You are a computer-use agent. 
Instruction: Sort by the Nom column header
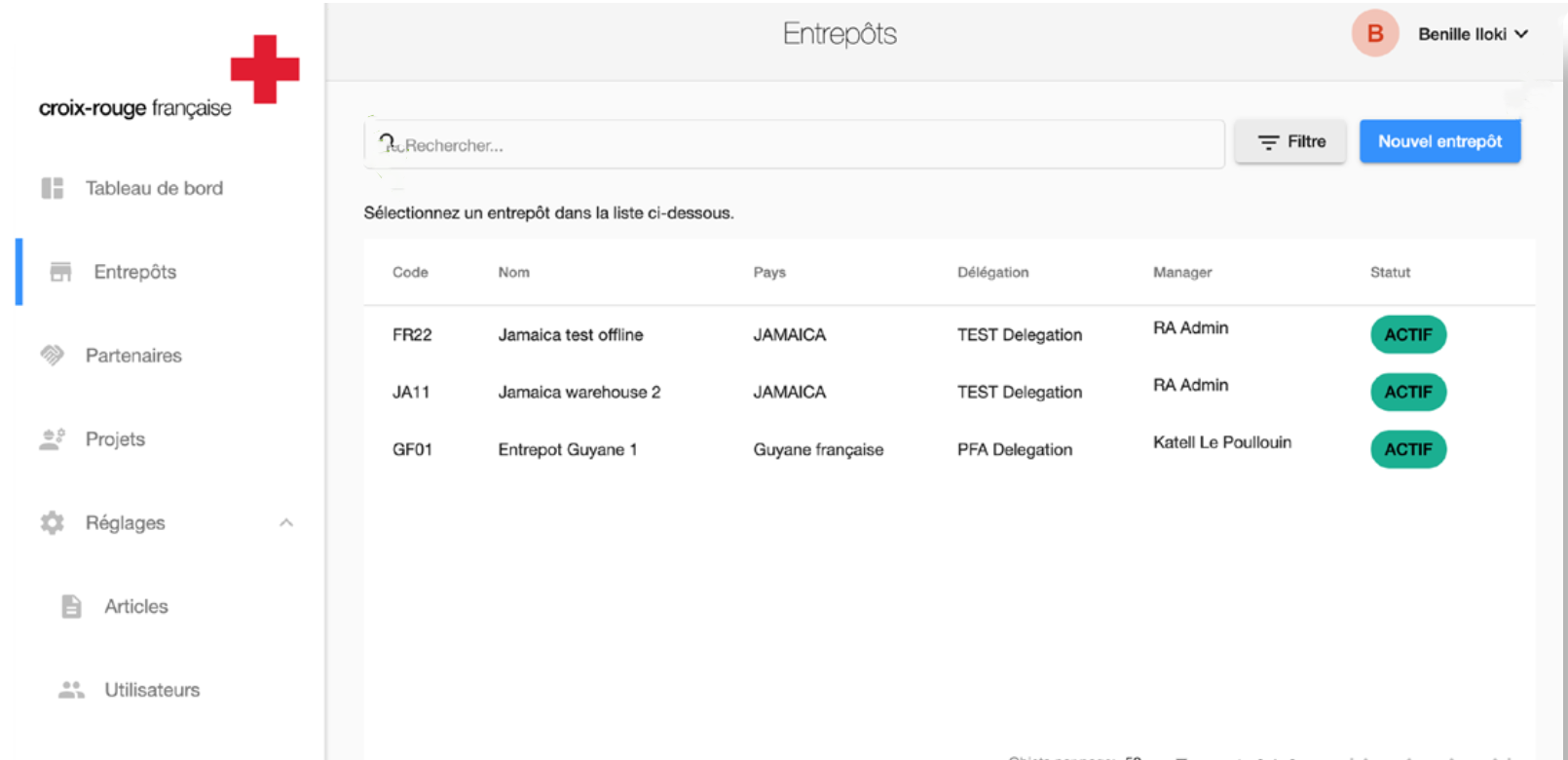(513, 273)
